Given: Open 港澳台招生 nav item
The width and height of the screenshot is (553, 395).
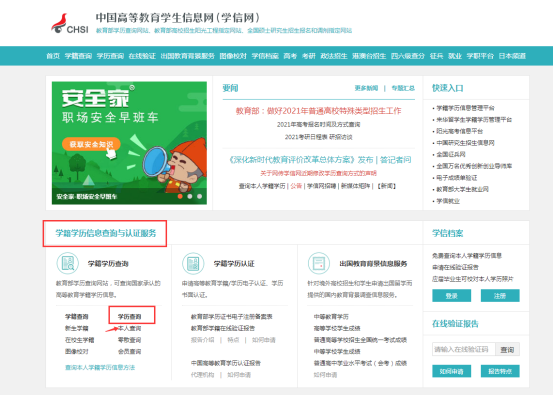Looking at the screenshot, I should coord(369,56).
